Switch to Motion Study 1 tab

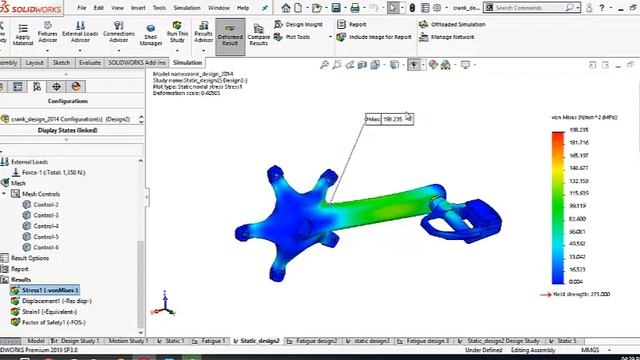(x=128, y=341)
